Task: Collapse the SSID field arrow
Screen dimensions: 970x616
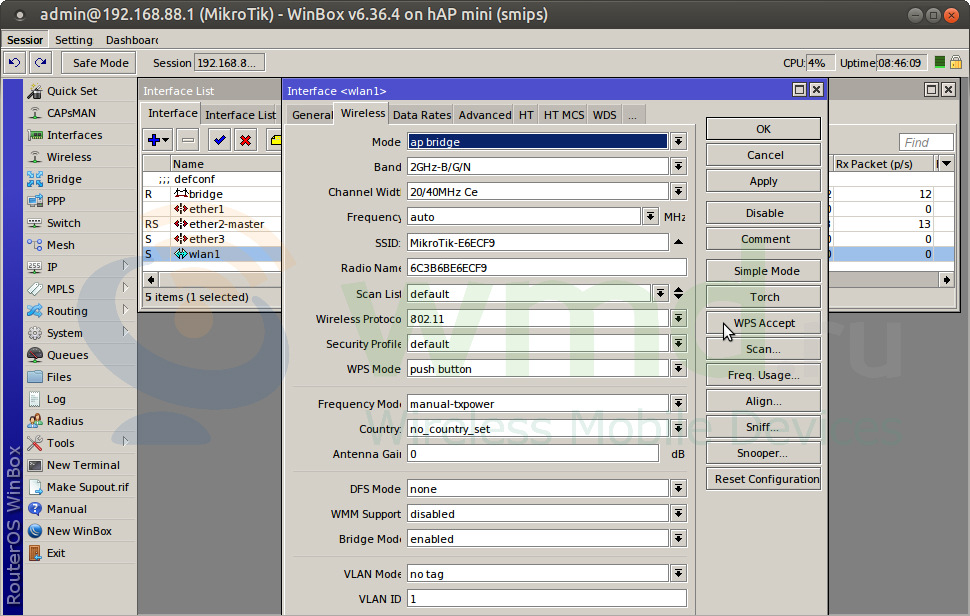Action: click(x=679, y=242)
